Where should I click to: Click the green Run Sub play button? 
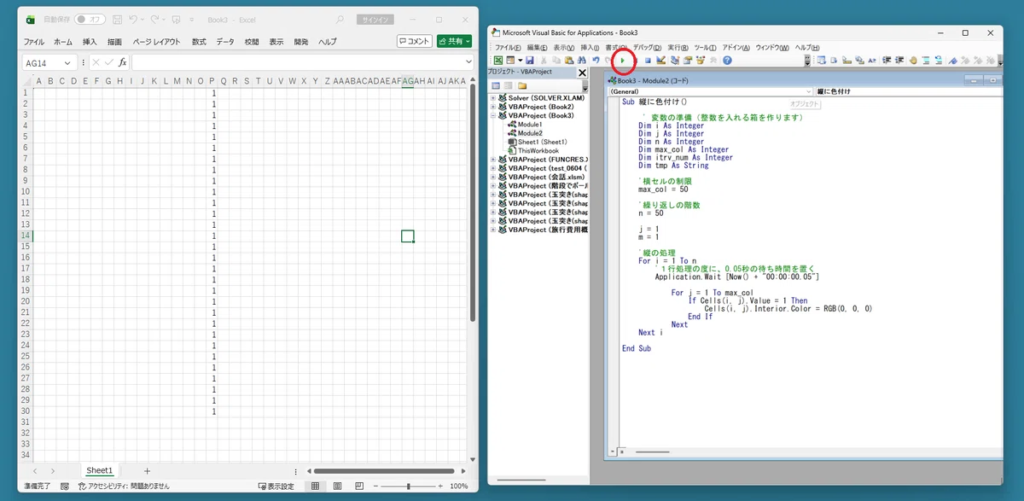(x=623, y=61)
